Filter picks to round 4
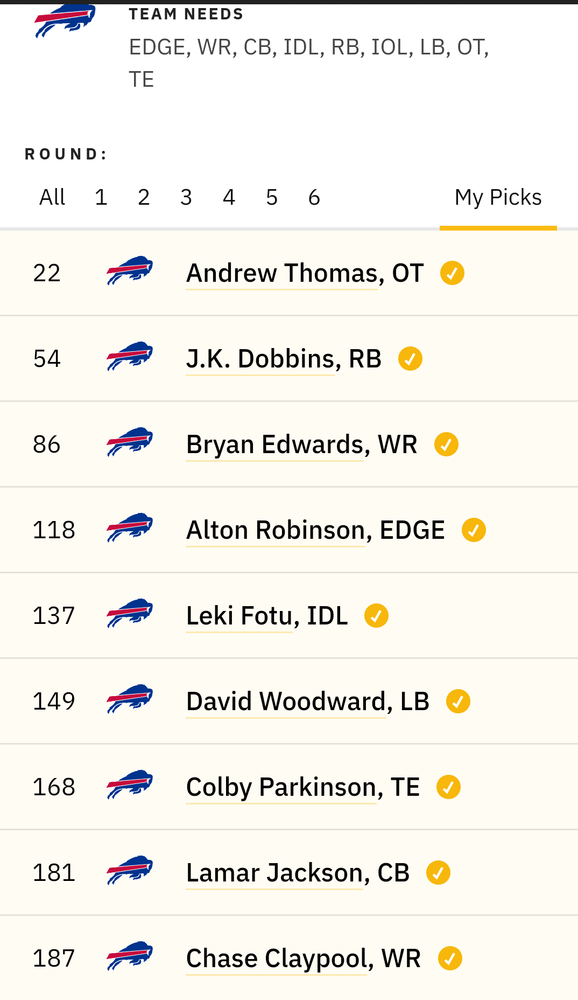The width and height of the screenshot is (578, 1000). [229, 198]
